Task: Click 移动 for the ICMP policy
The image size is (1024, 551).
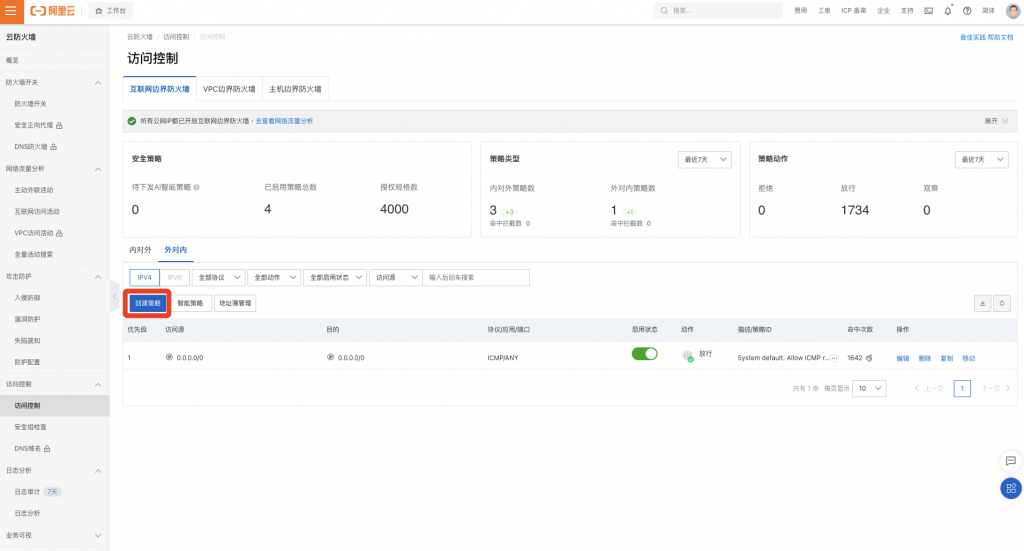Action: pyautogui.click(x=968, y=358)
